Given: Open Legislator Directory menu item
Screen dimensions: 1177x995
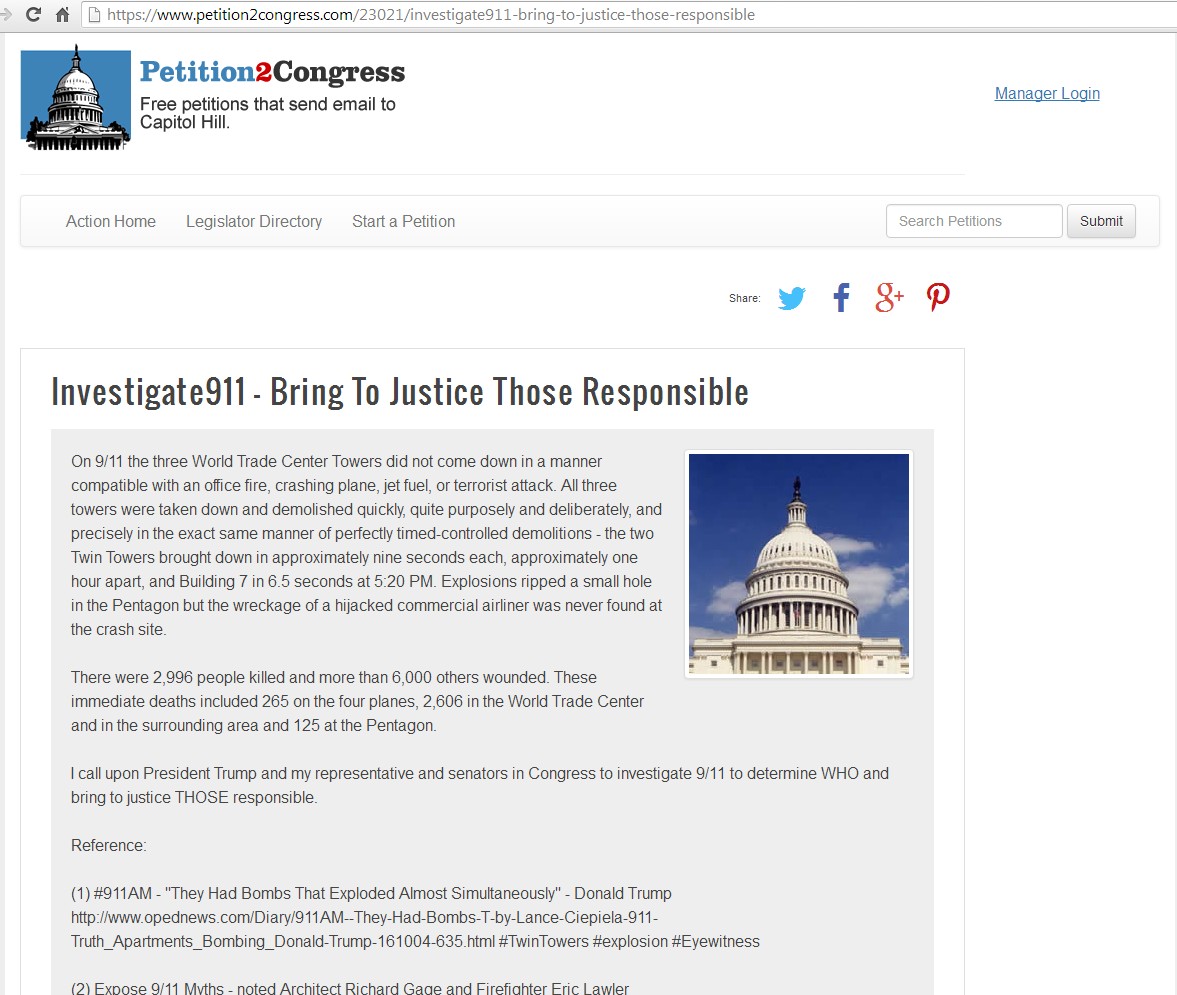Looking at the screenshot, I should click(254, 221).
